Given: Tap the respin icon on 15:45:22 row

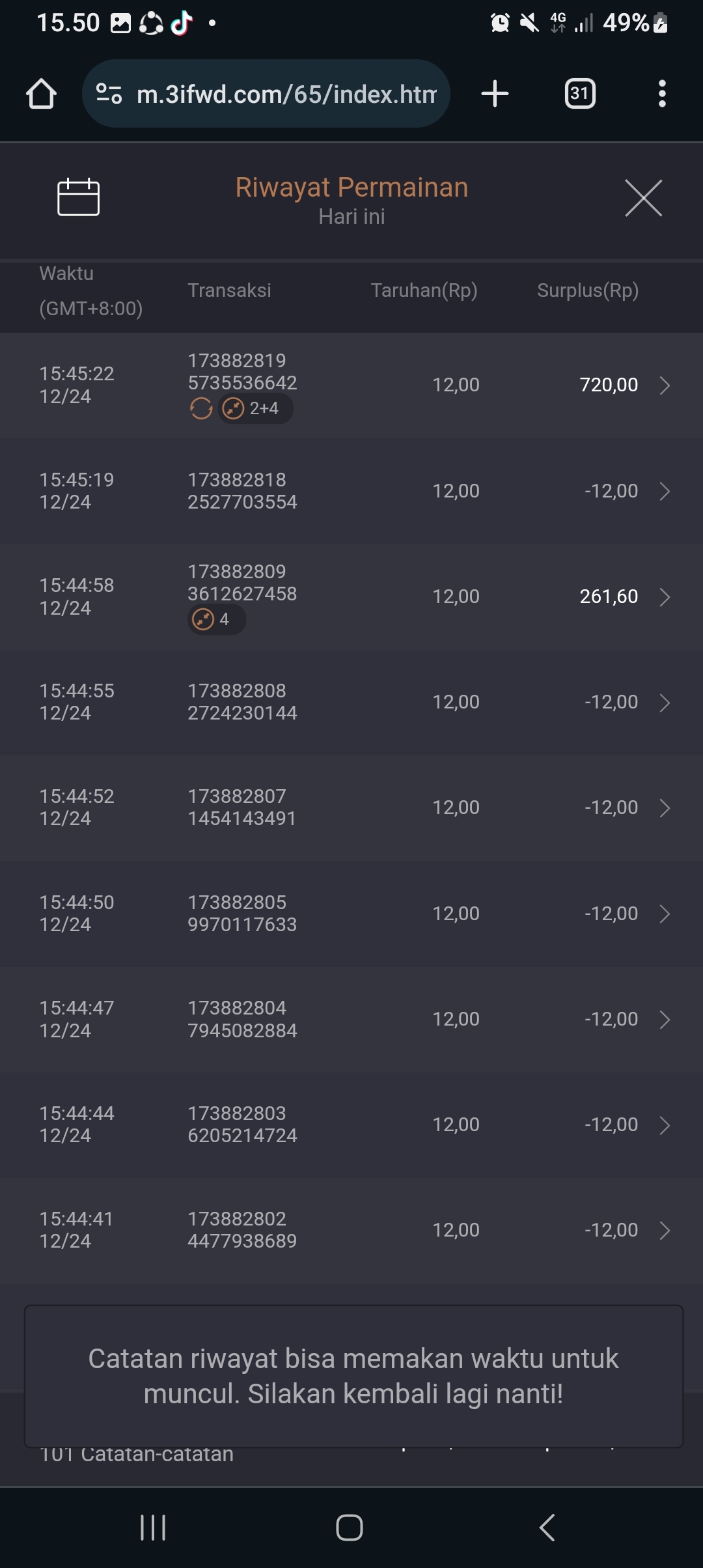Looking at the screenshot, I should 201,409.
